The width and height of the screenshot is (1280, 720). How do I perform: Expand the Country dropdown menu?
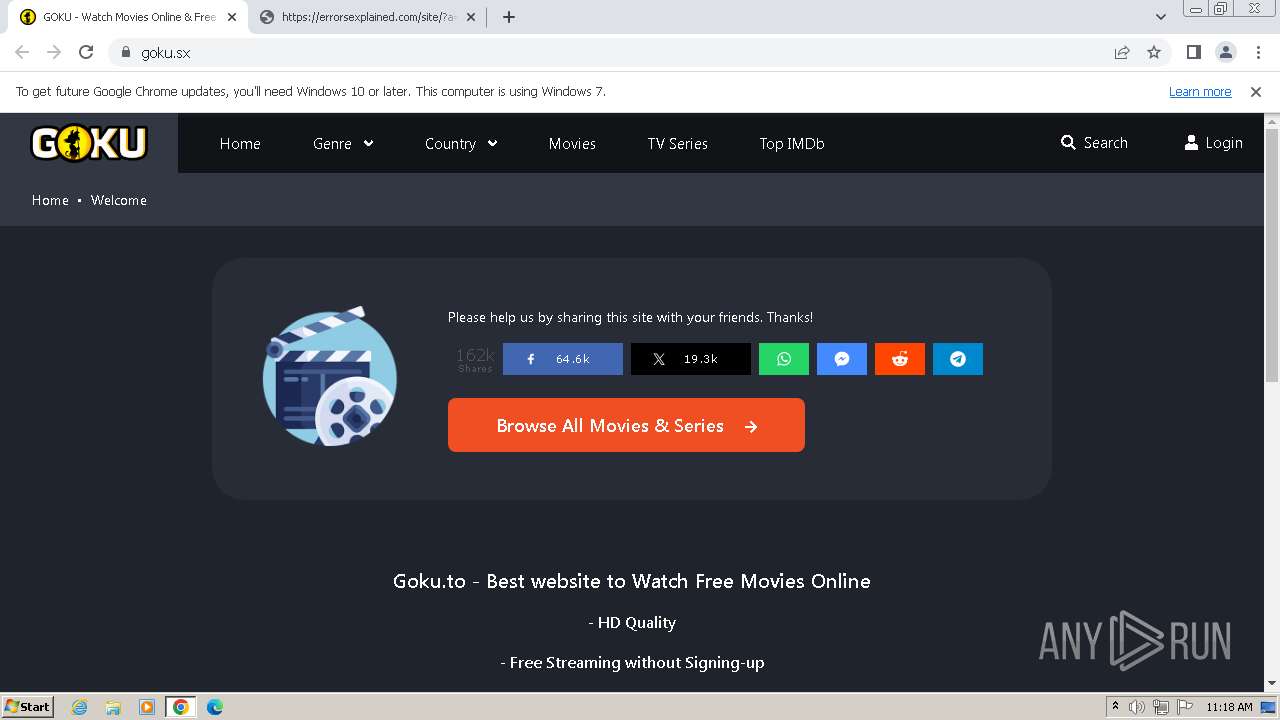[461, 144]
